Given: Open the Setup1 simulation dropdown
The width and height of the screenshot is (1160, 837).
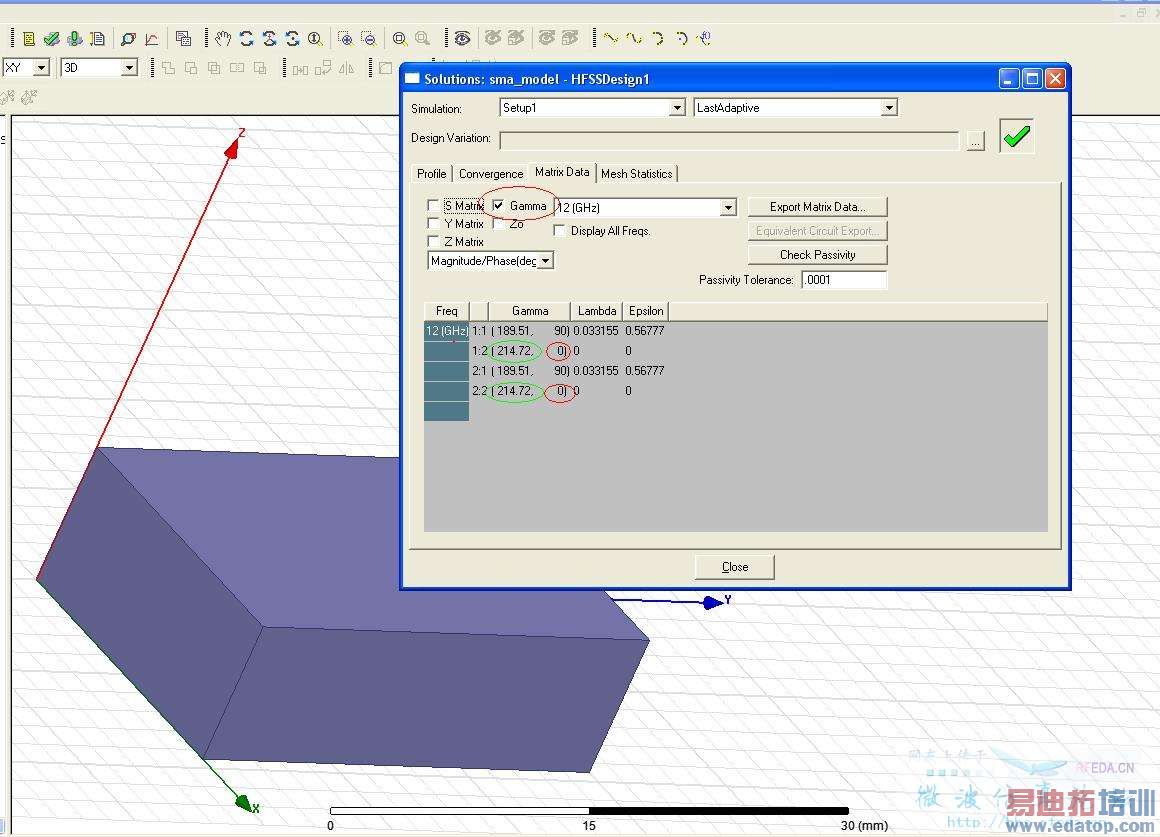Looking at the screenshot, I should (x=676, y=108).
